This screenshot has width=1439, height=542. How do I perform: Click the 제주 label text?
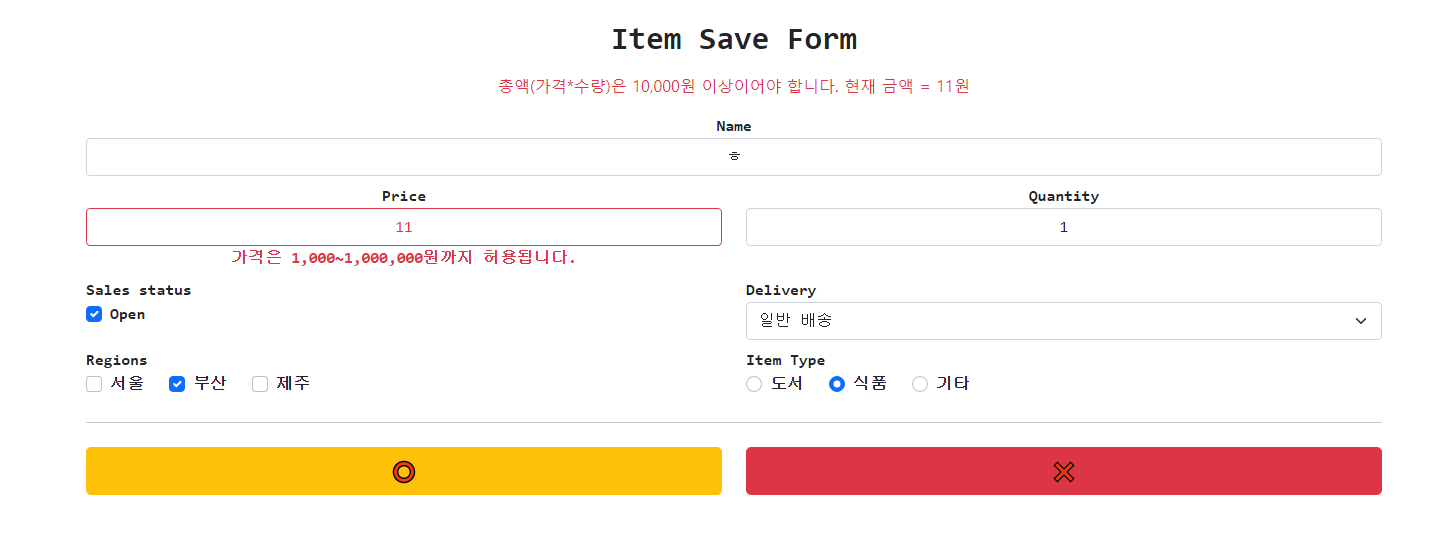293,383
